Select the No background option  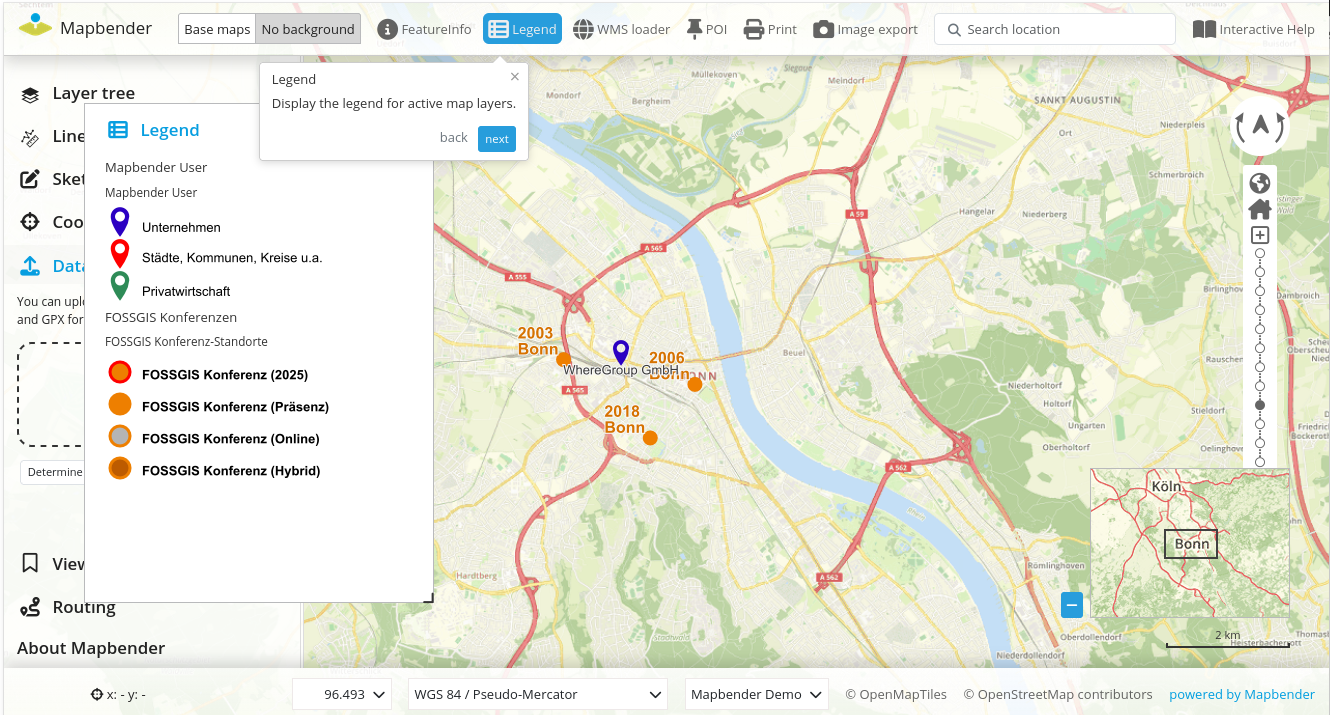308,29
